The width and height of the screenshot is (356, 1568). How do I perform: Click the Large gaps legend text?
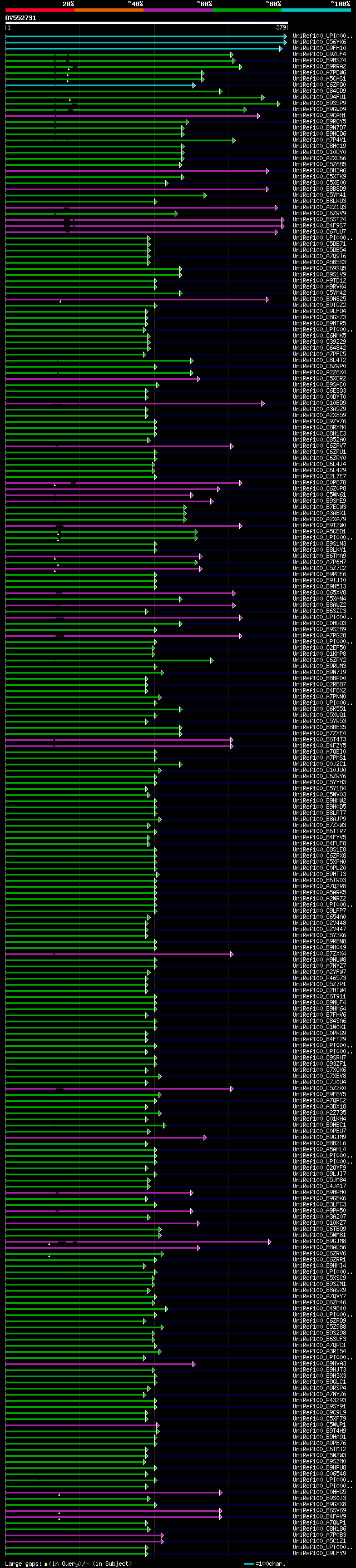(67, 1563)
